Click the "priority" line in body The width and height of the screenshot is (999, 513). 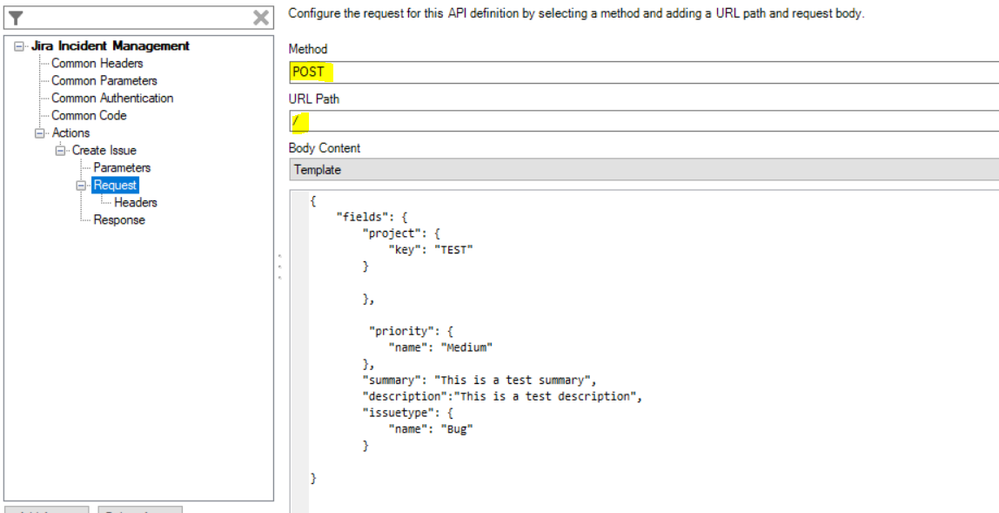pyautogui.click(x=411, y=331)
